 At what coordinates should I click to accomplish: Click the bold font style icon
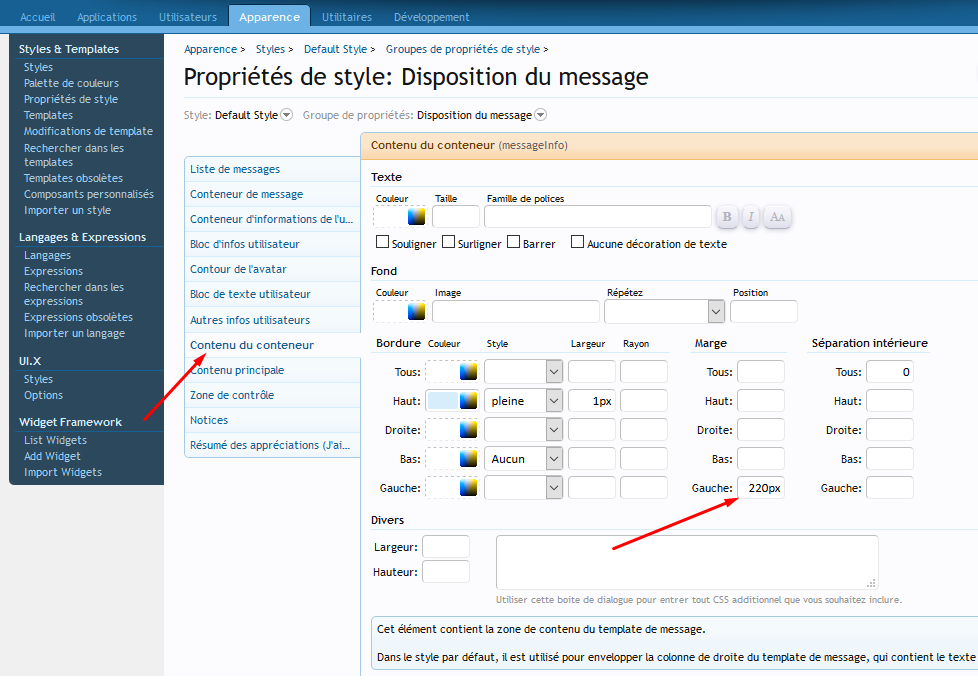pos(727,217)
